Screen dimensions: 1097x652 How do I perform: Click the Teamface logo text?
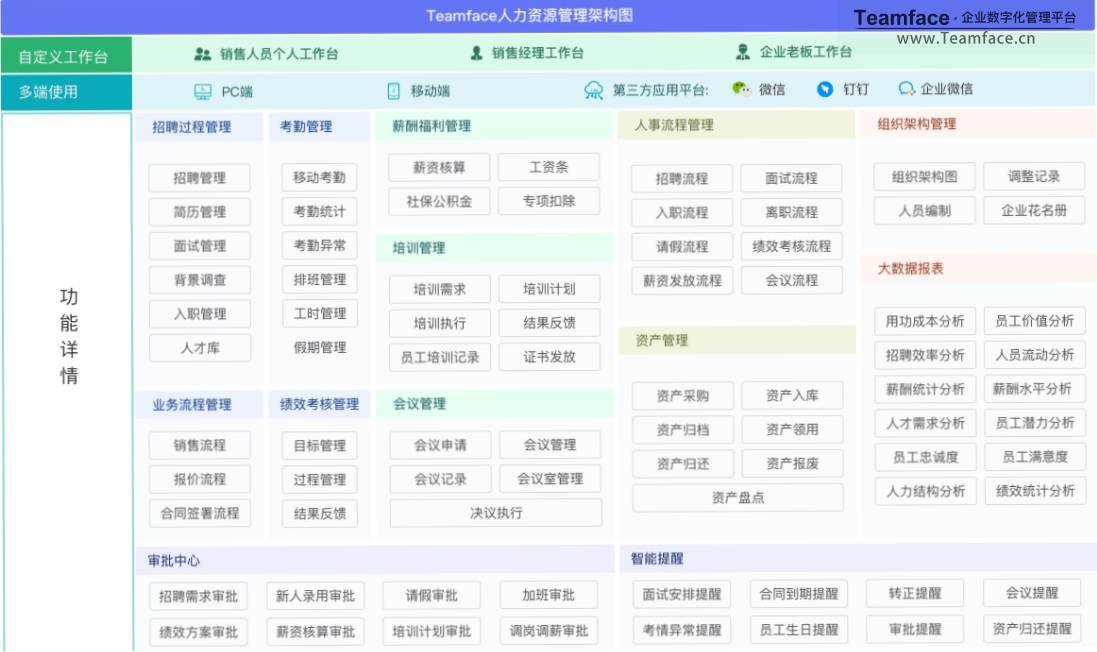pyautogui.click(x=901, y=17)
